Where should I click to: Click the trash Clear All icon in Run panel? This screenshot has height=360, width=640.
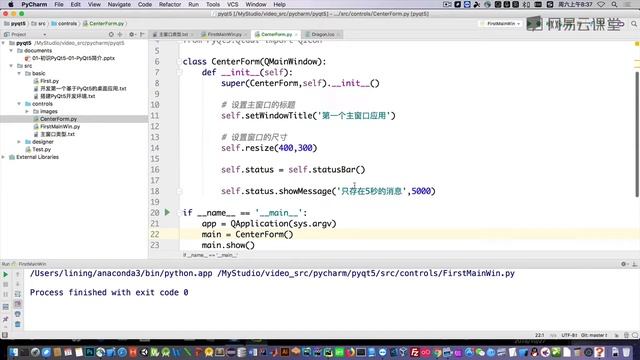tap(18, 324)
